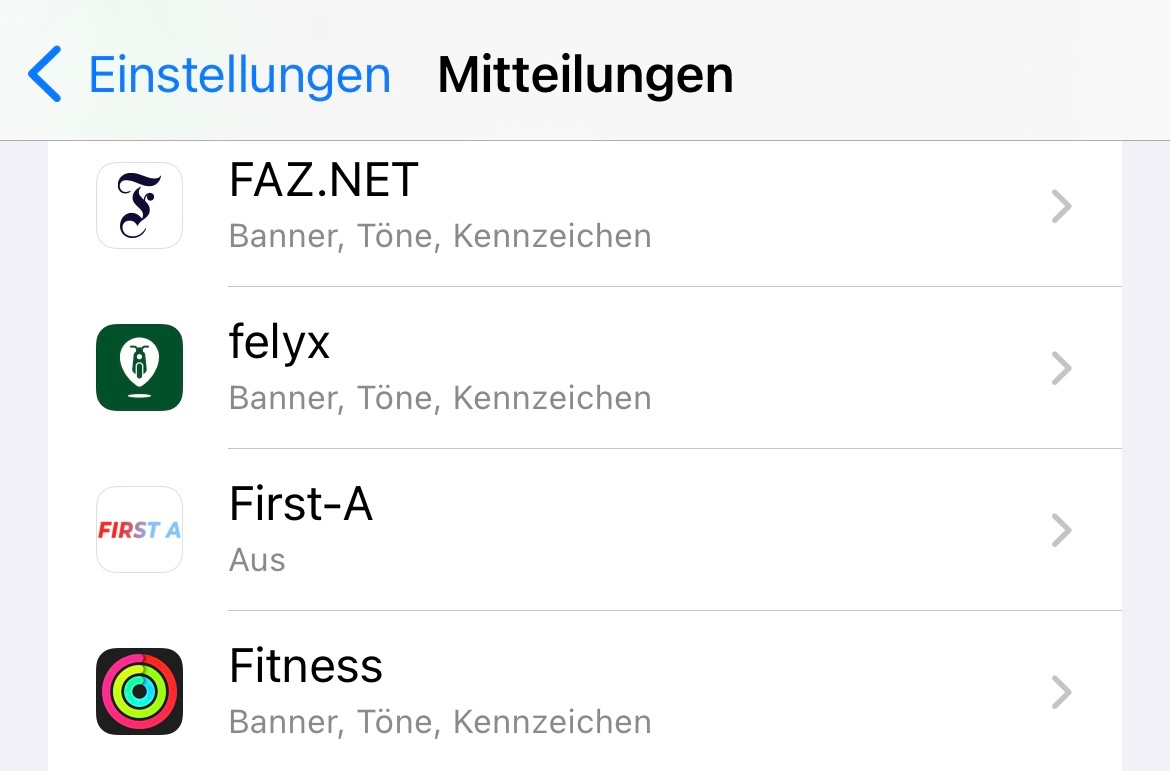Viewport: 1170px width, 771px height.
Task: Select the felyx app name
Action: coord(279,343)
